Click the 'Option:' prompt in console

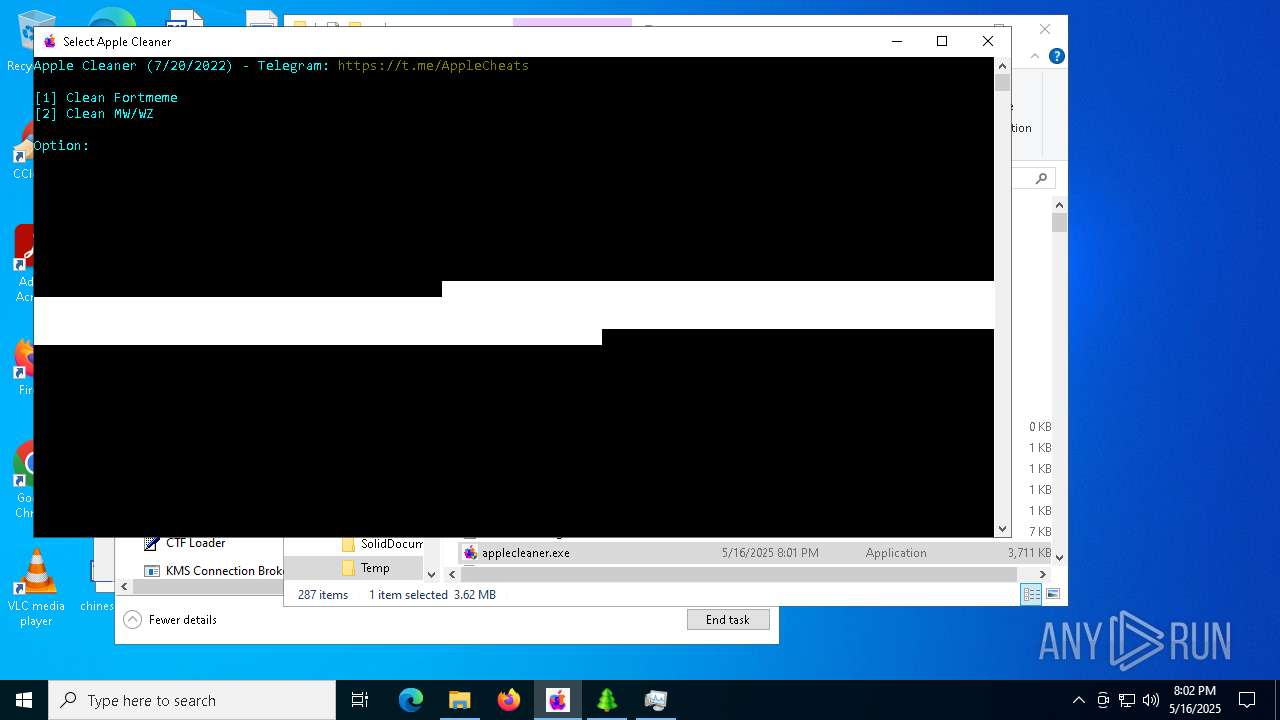pyautogui.click(x=62, y=145)
